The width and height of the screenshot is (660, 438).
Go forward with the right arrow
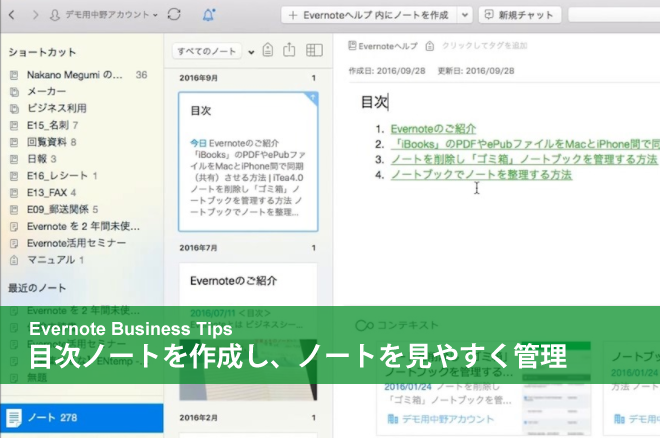point(35,15)
